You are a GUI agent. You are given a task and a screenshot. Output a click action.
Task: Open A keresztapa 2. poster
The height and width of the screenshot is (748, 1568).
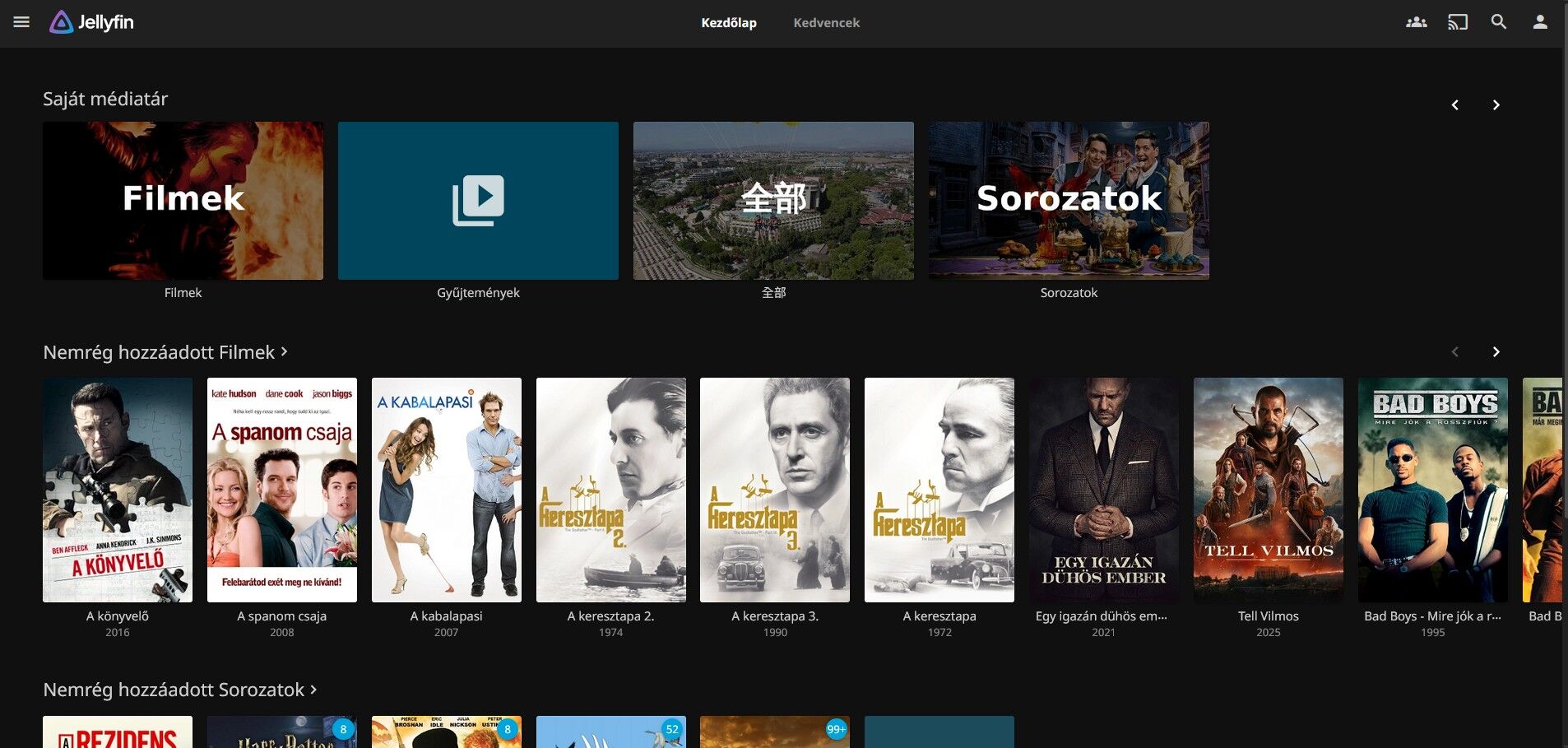tap(611, 490)
